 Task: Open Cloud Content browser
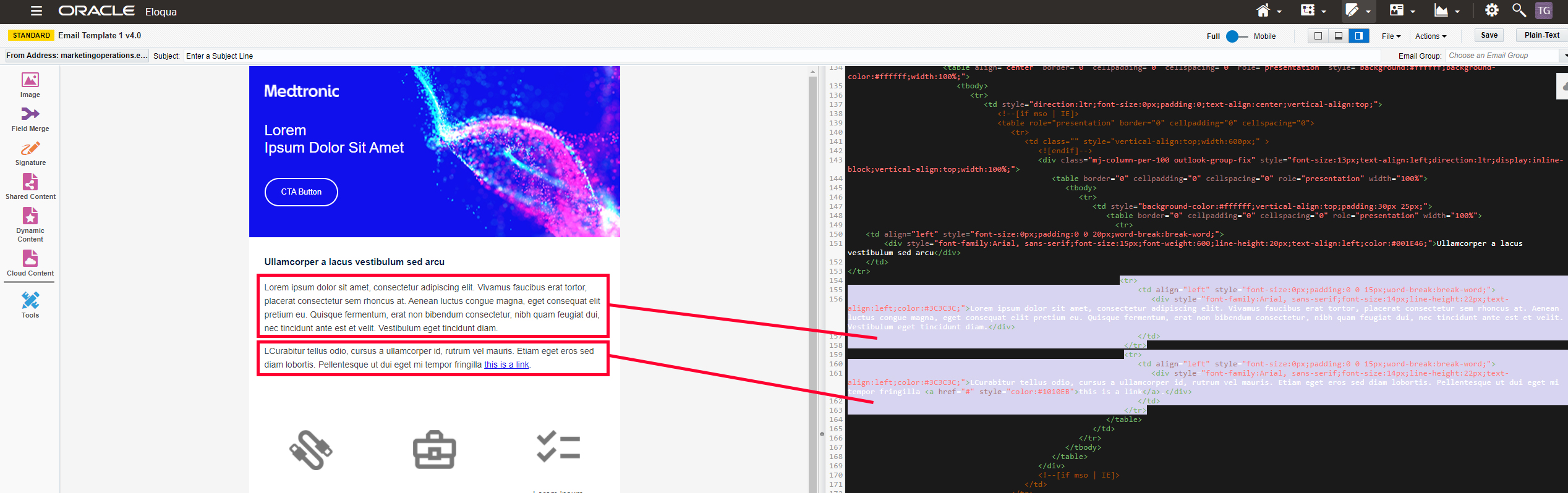click(x=30, y=263)
